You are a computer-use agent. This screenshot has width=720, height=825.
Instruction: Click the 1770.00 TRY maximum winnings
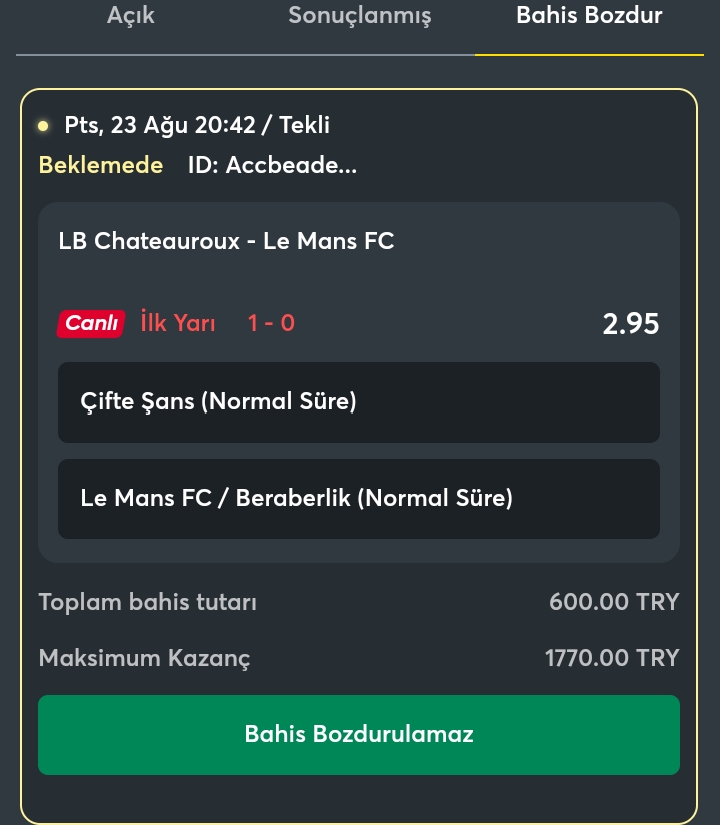(x=612, y=658)
